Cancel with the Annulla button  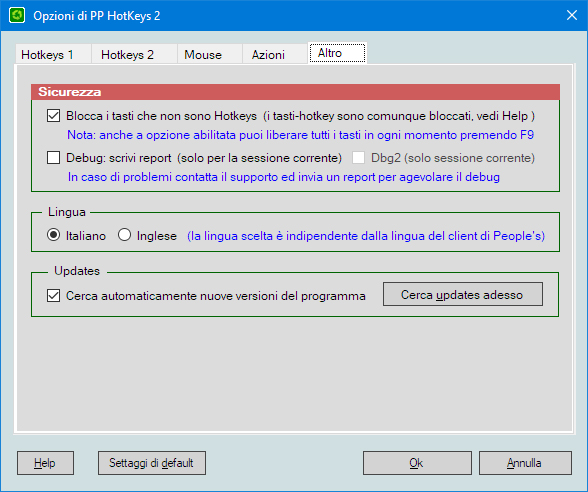pyautogui.click(x=525, y=463)
